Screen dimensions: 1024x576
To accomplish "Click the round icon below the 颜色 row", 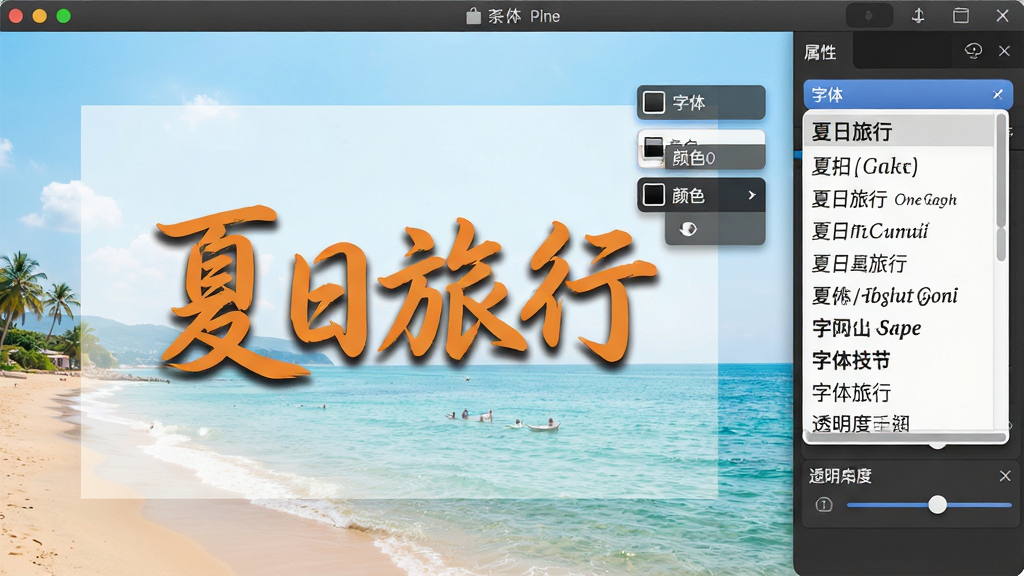I will point(688,229).
